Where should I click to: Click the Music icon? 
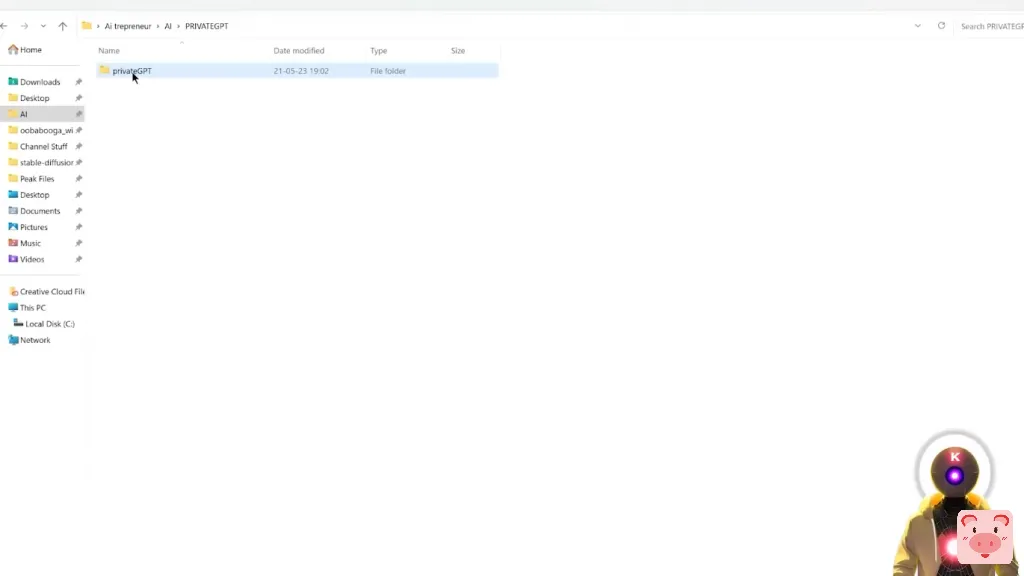13,242
